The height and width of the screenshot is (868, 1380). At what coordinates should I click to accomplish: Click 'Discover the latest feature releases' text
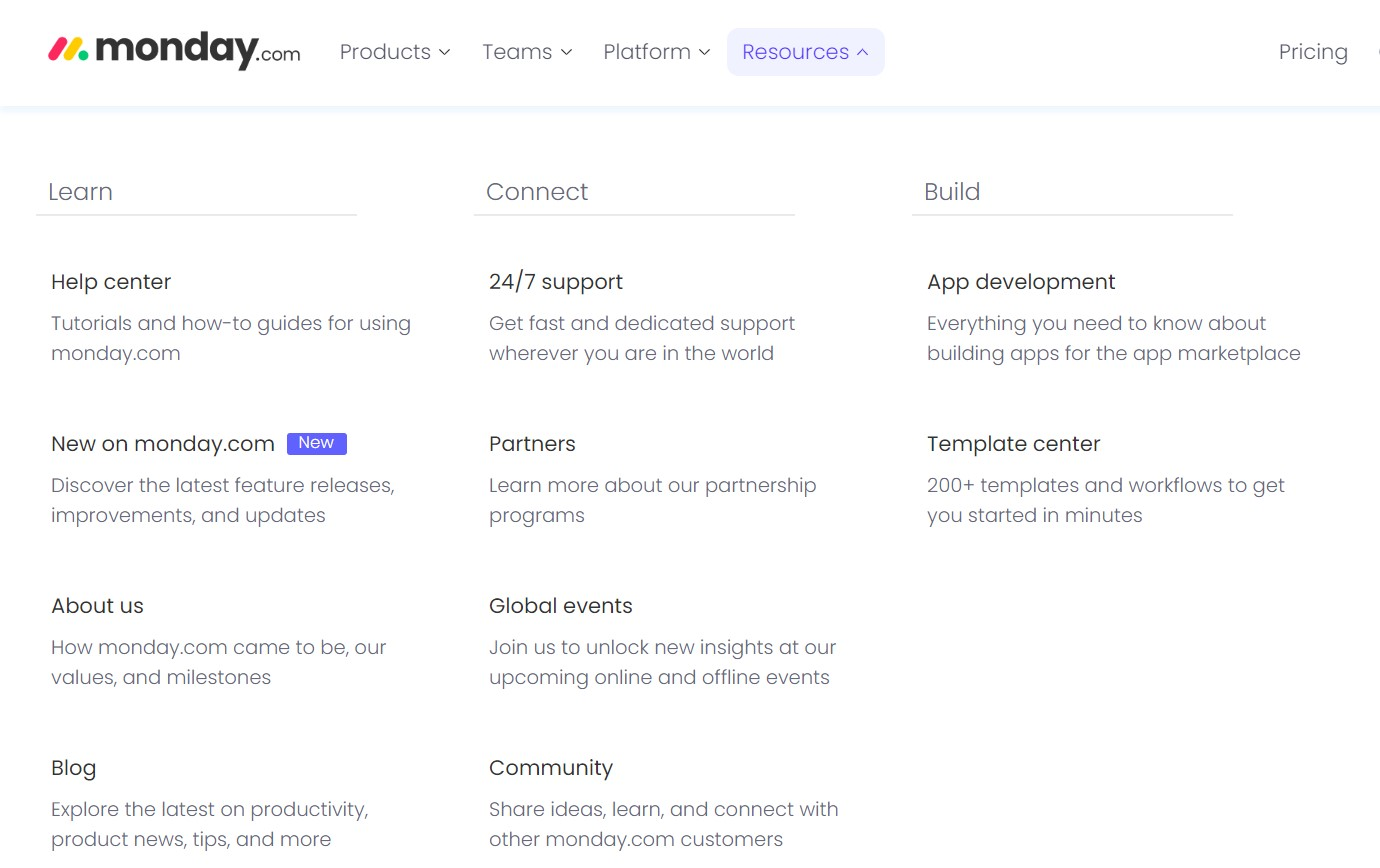click(x=223, y=500)
